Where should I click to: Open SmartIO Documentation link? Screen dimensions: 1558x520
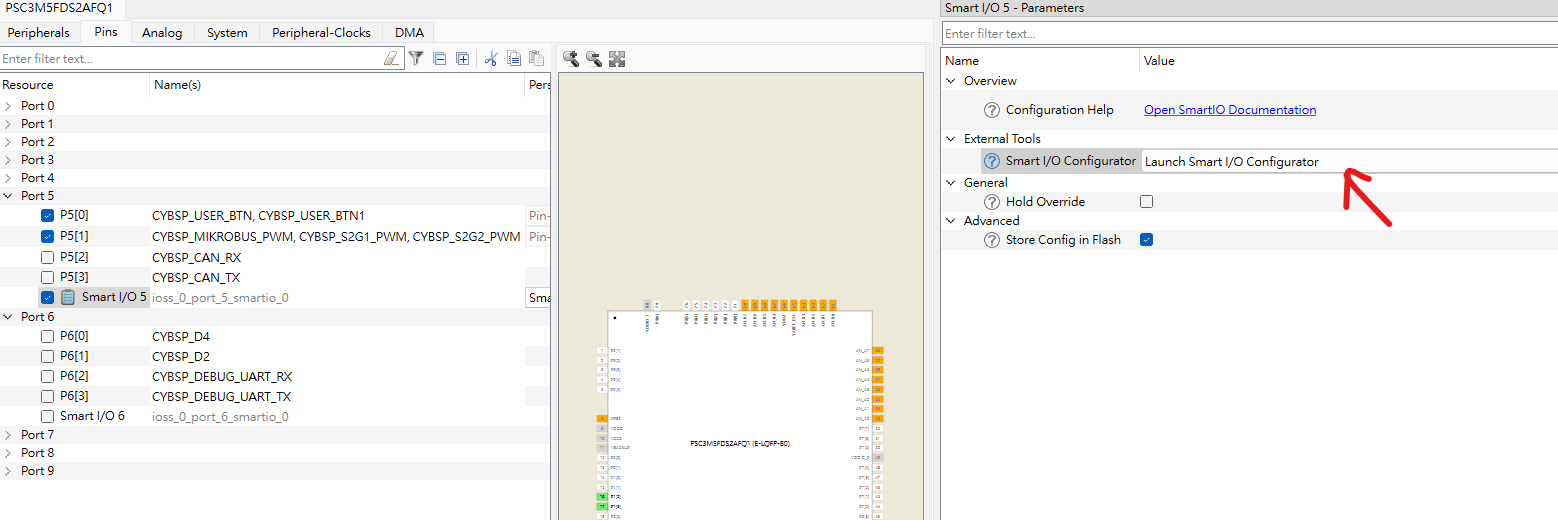[x=1229, y=110]
